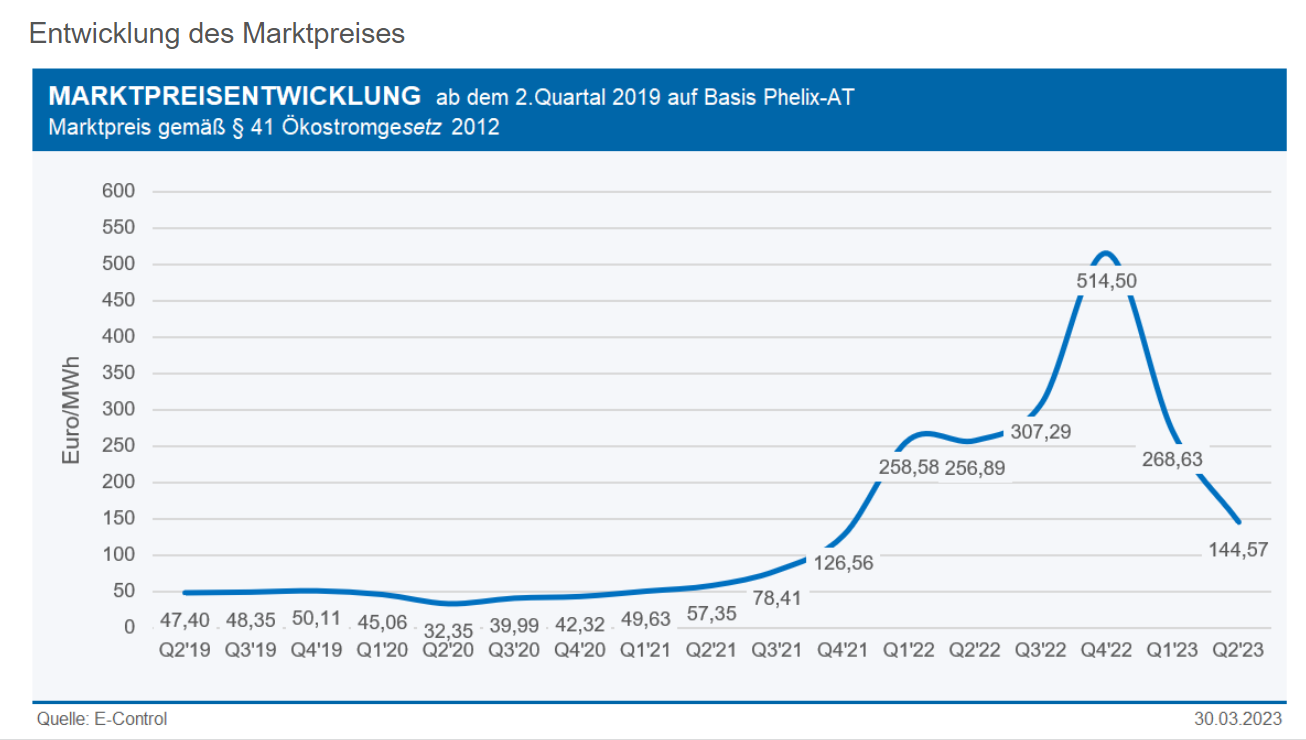Click the data label 258,58

click(x=908, y=467)
